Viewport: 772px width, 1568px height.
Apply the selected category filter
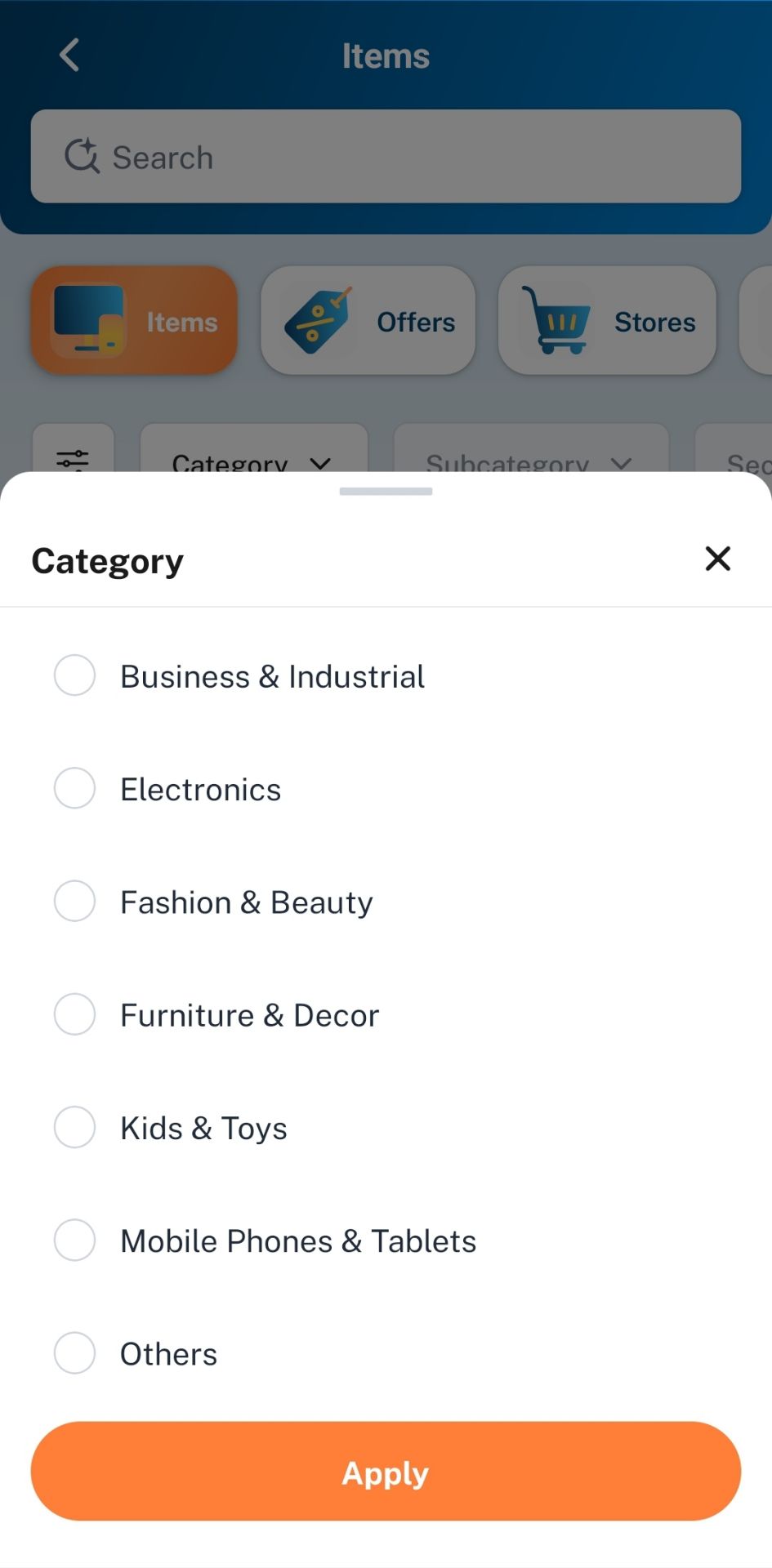click(386, 1471)
